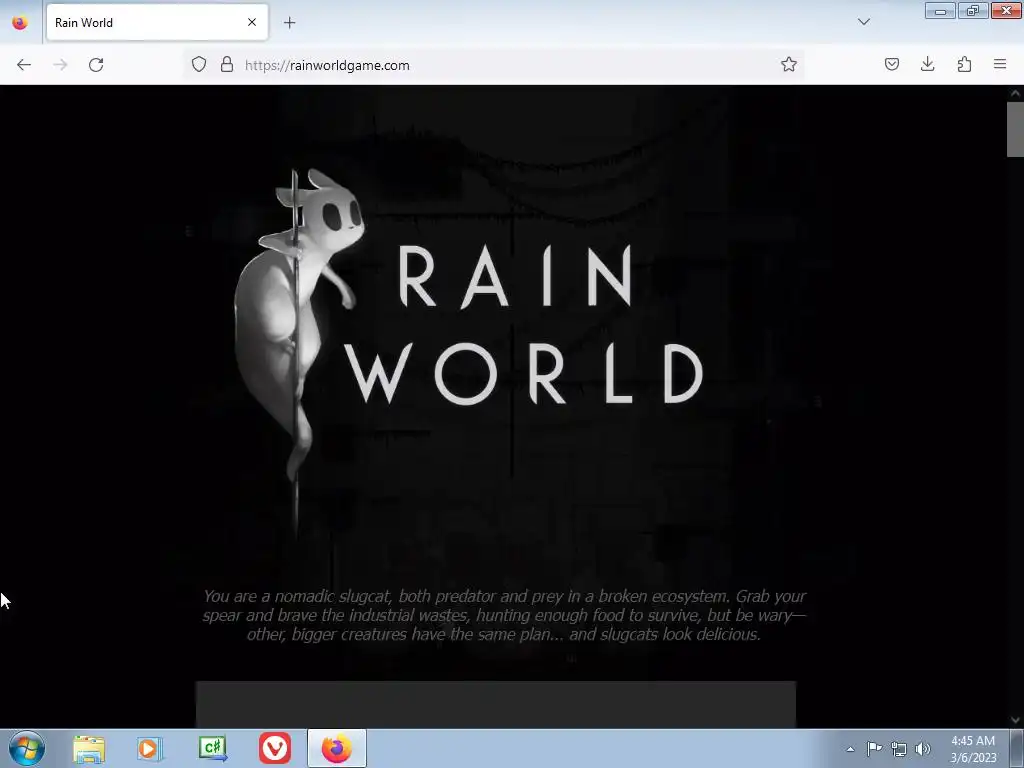
Task: Open the Windows Start menu
Action: click(27, 748)
